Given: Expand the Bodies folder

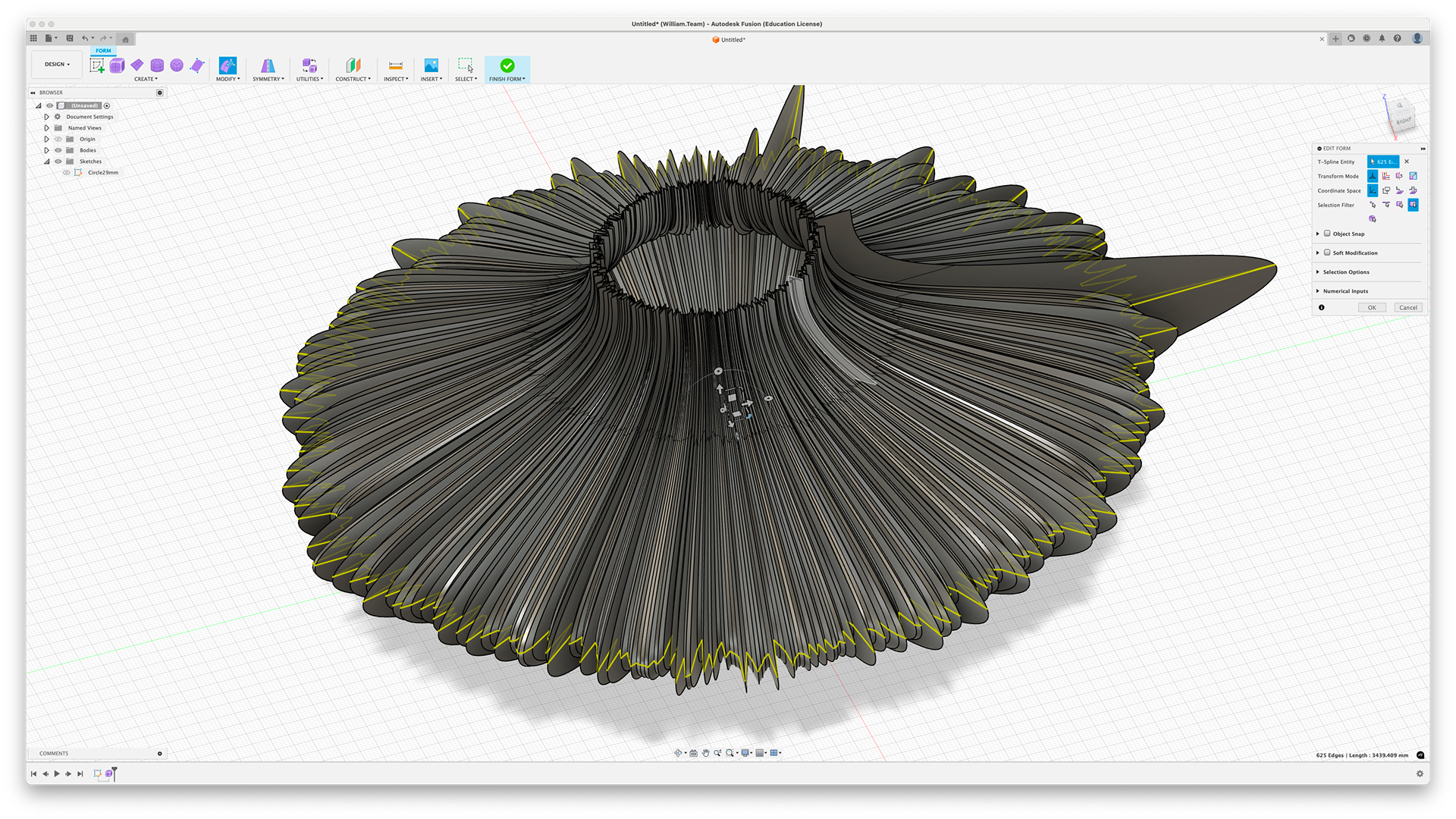Looking at the screenshot, I should [47, 150].
